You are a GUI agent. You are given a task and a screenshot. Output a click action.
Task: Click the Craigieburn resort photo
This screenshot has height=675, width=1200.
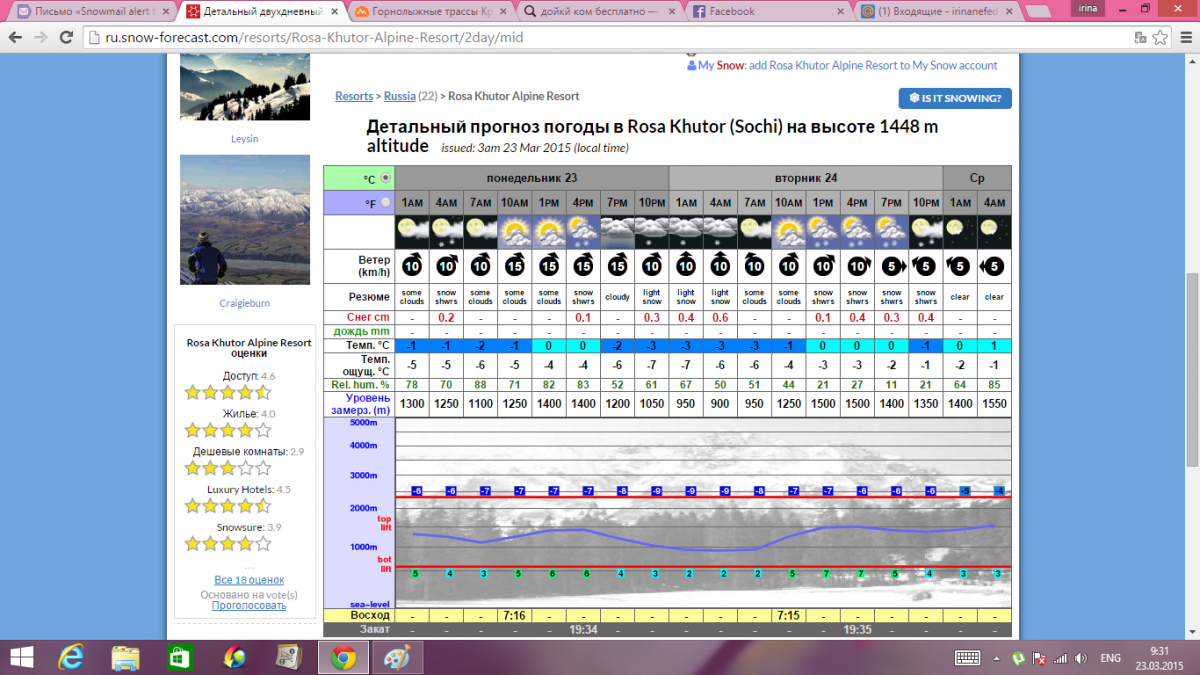click(245, 219)
